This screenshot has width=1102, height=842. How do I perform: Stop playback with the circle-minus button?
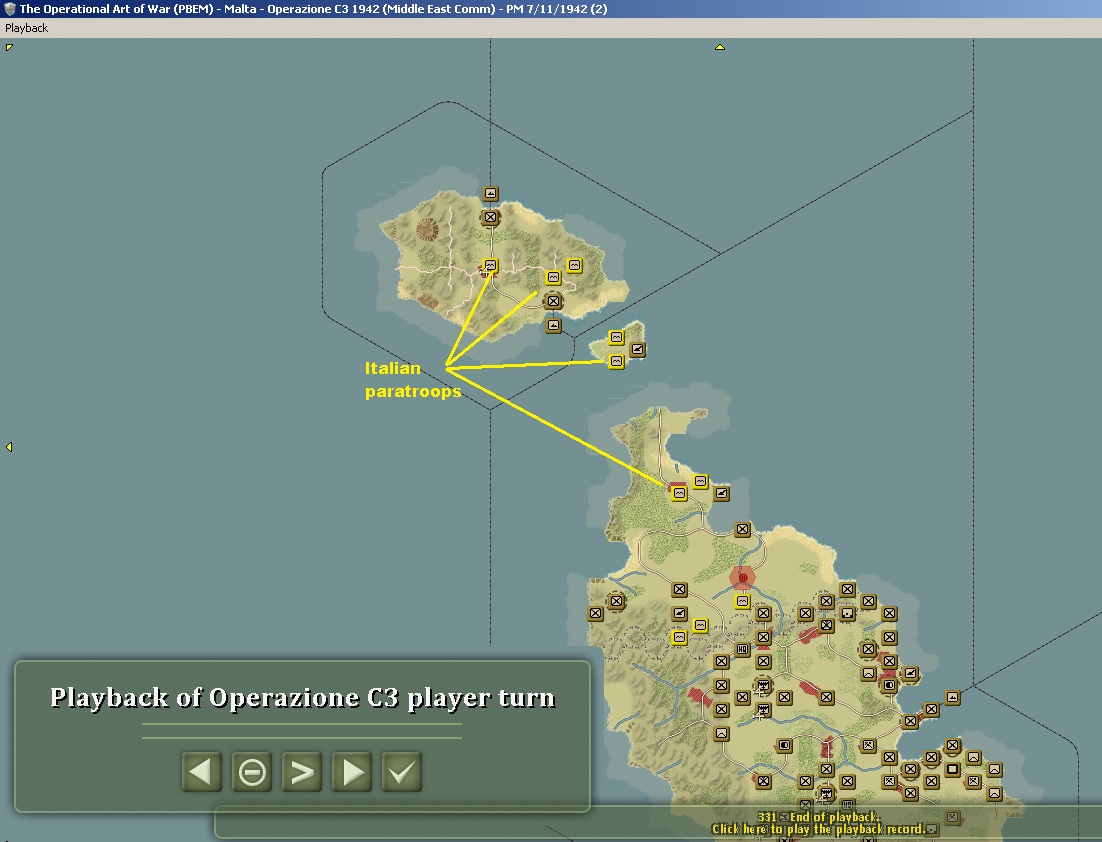pos(252,772)
